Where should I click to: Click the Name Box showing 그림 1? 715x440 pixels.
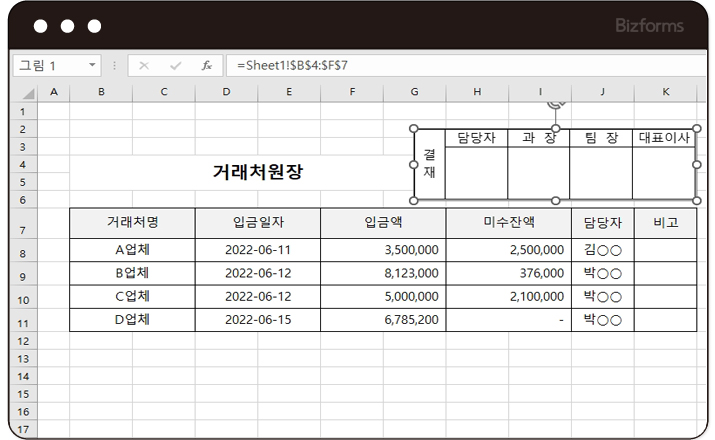[57, 66]
